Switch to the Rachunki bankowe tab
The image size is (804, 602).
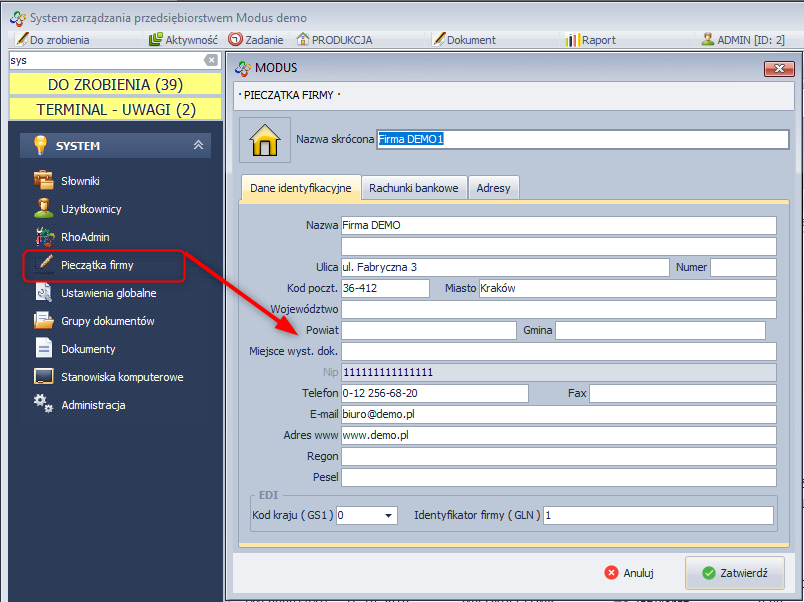414,188
